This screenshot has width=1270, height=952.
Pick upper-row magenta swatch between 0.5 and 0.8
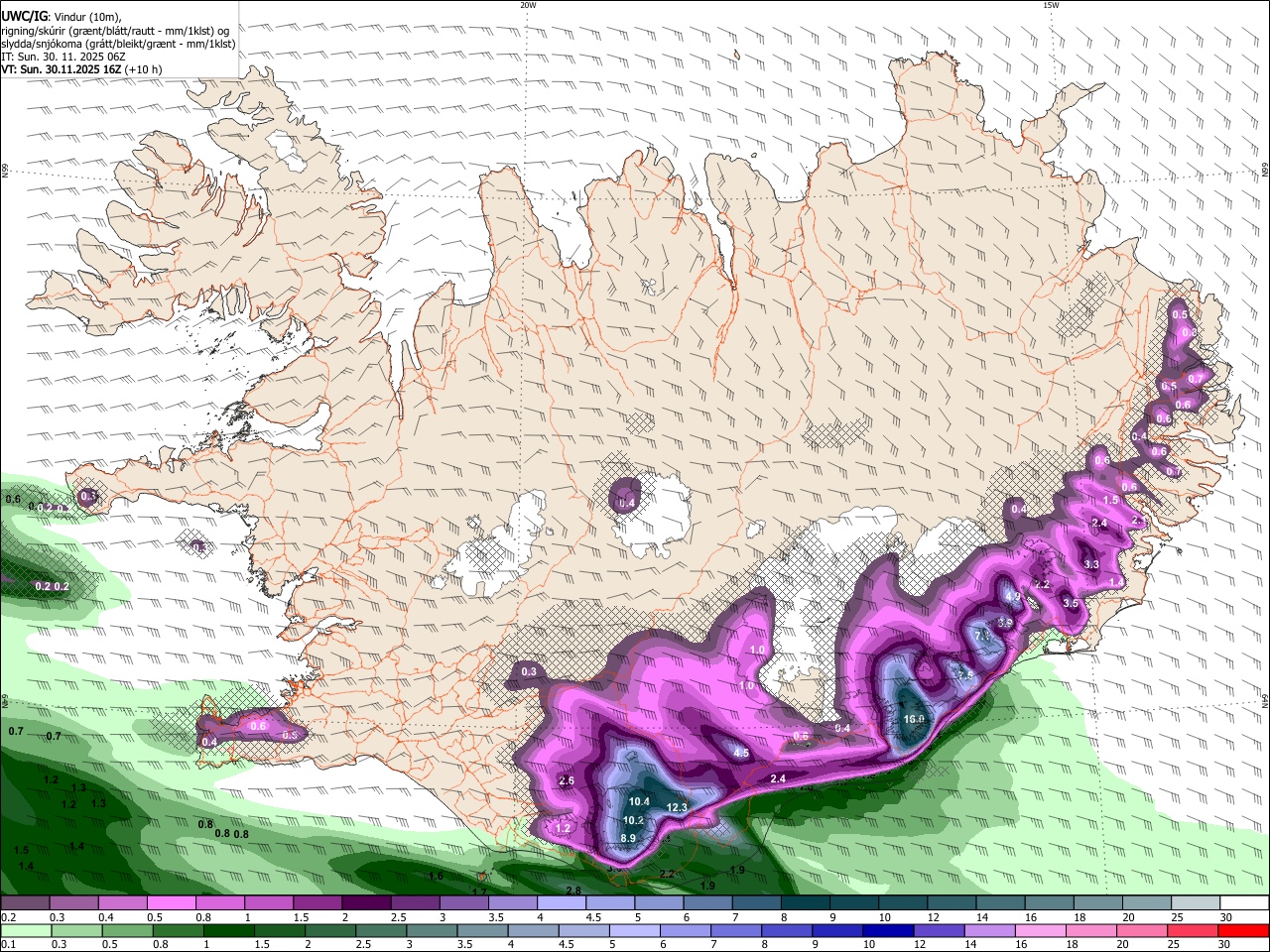pos(171,903)
